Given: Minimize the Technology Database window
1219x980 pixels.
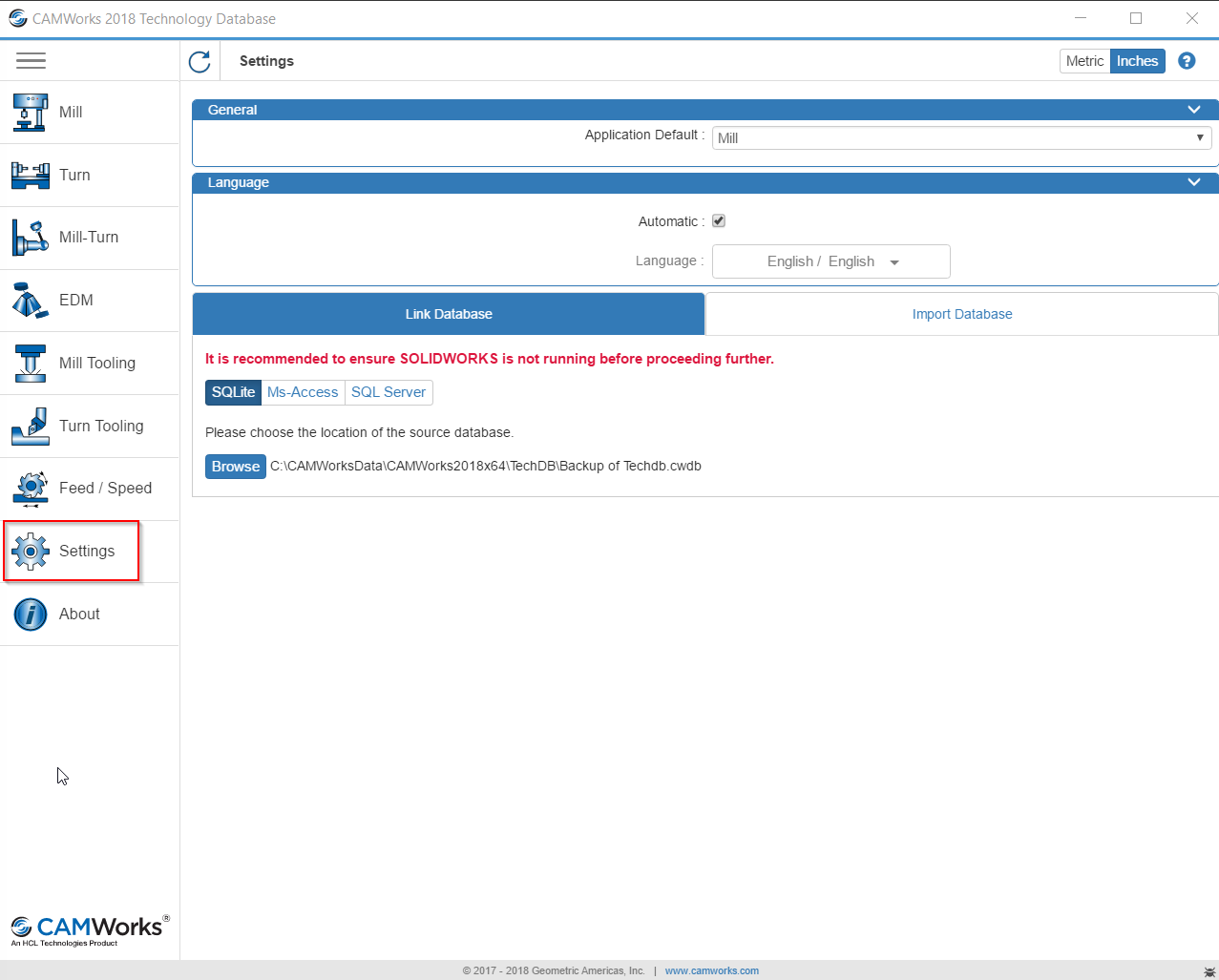Looking at the screenshot, I should pyautogui.click(x=1081, y=18).
